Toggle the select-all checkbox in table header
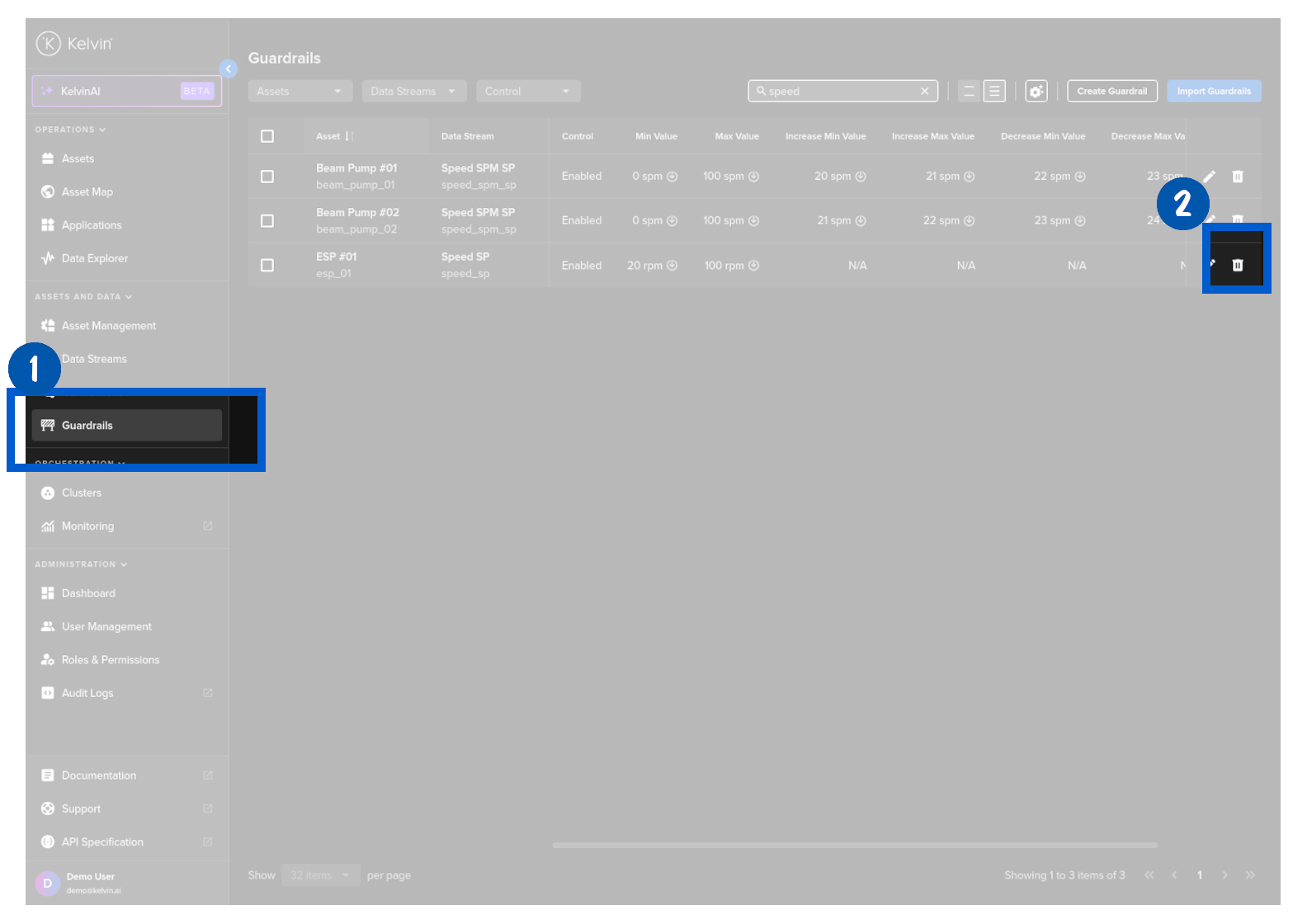This screenshot has width=1307, height=924. click(x=267, y=136)
